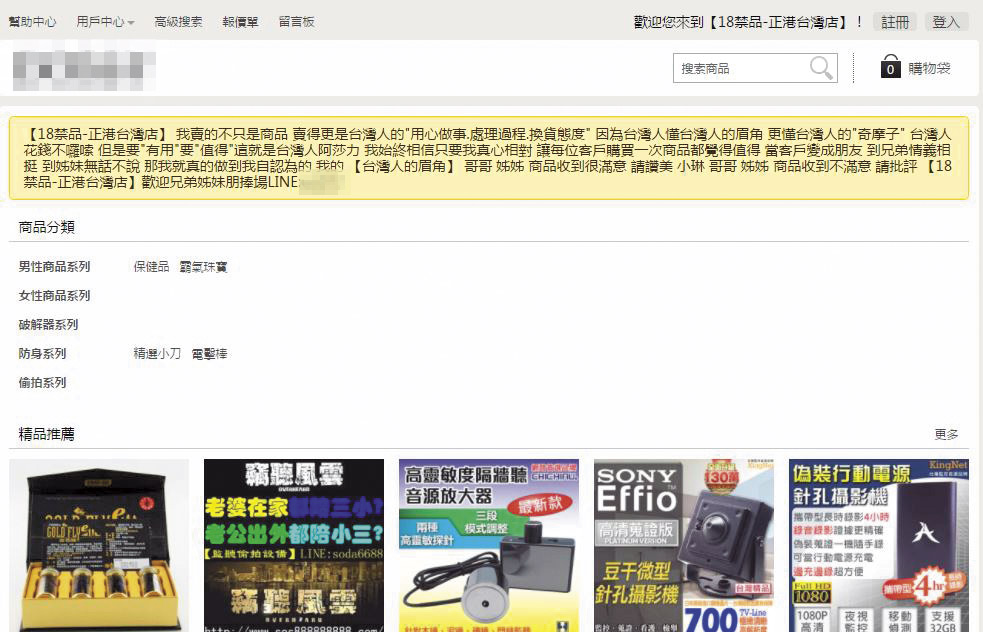Select 偷拍系列 category
983x632 pixels.
(42, 382)
